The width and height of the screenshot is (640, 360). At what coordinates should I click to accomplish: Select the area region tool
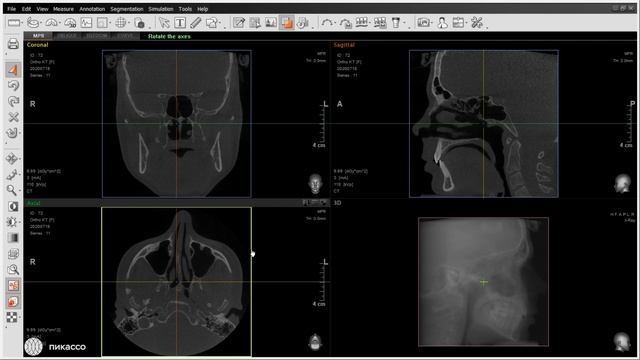[x=102, y=23]
